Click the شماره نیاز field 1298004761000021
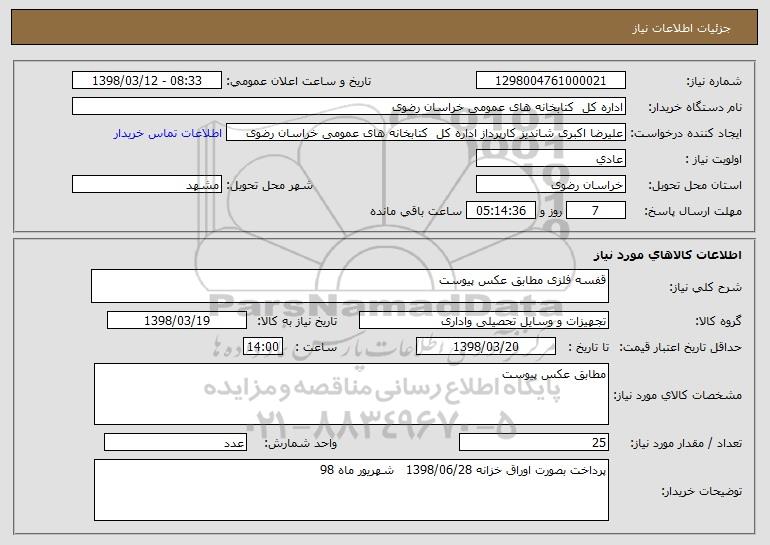This screenshot has height=545, width=770. (550, 81)
